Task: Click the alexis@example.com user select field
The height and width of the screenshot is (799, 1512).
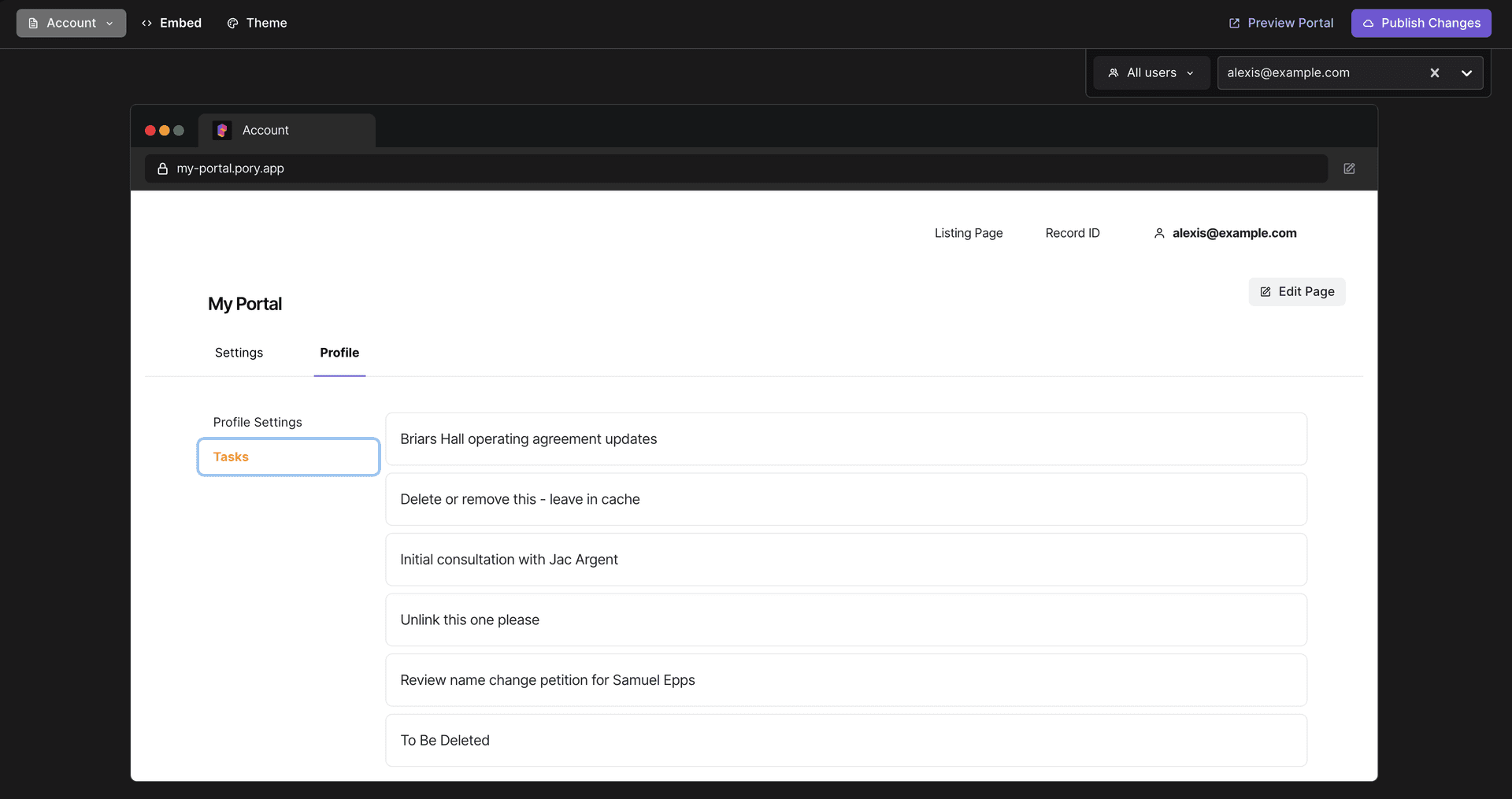Action: 1350,72
